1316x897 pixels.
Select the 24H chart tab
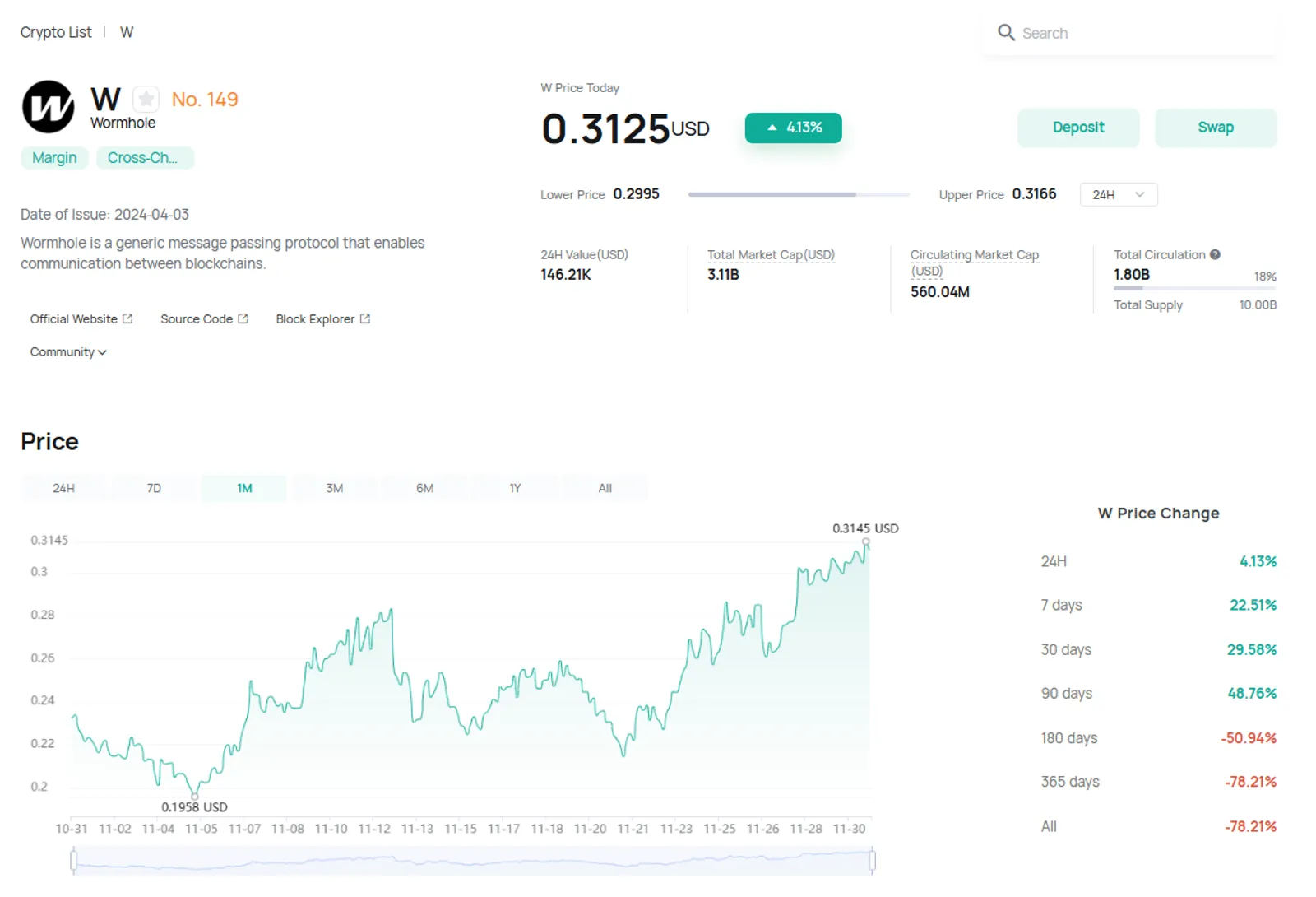tap(63, 488)
